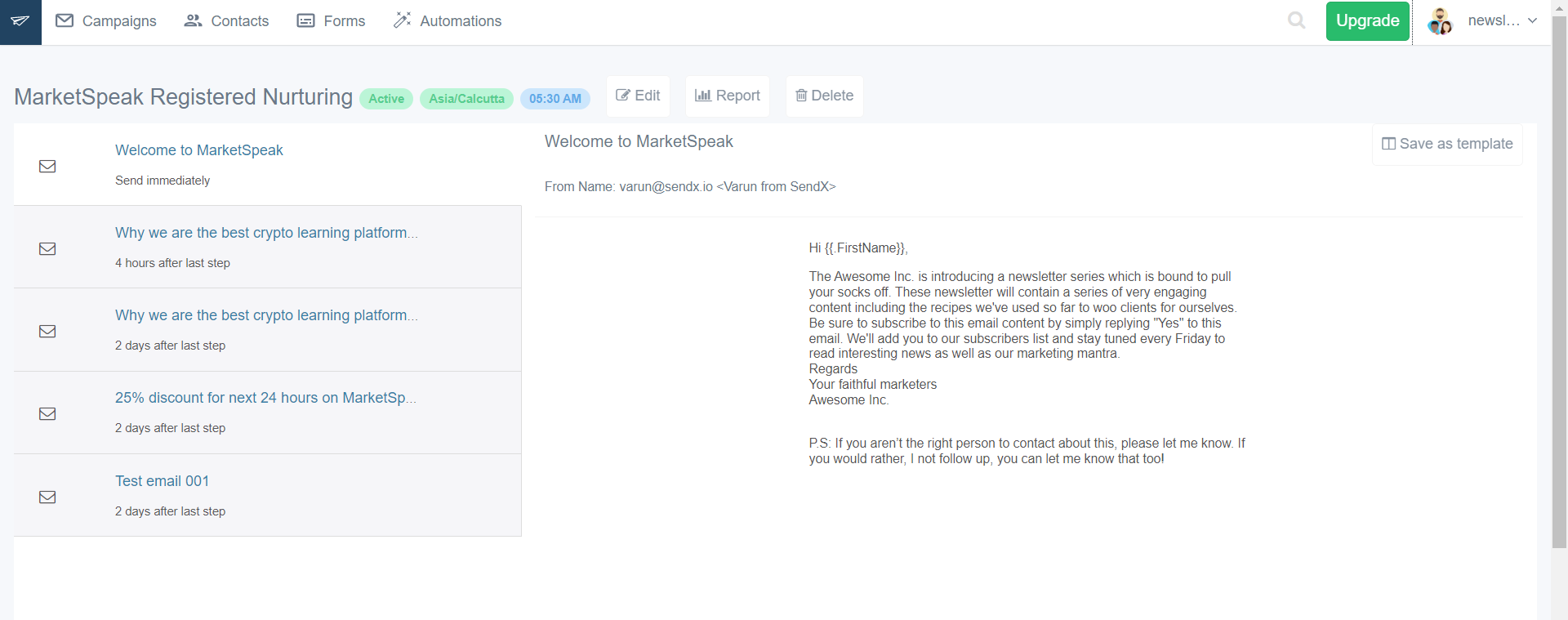Click Save as template button
This screenshot has height=620, width=1568.
coord(1447,144)
